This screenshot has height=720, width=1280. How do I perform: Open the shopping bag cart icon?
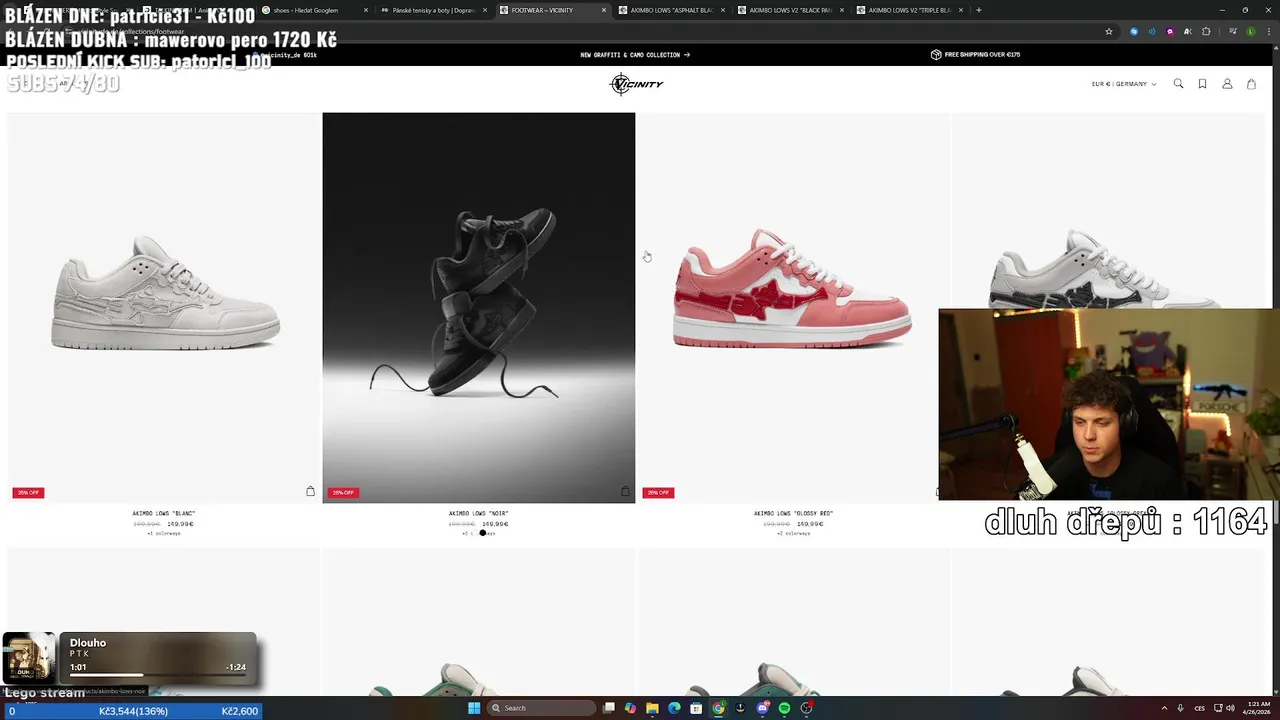tap(1251, 84)
